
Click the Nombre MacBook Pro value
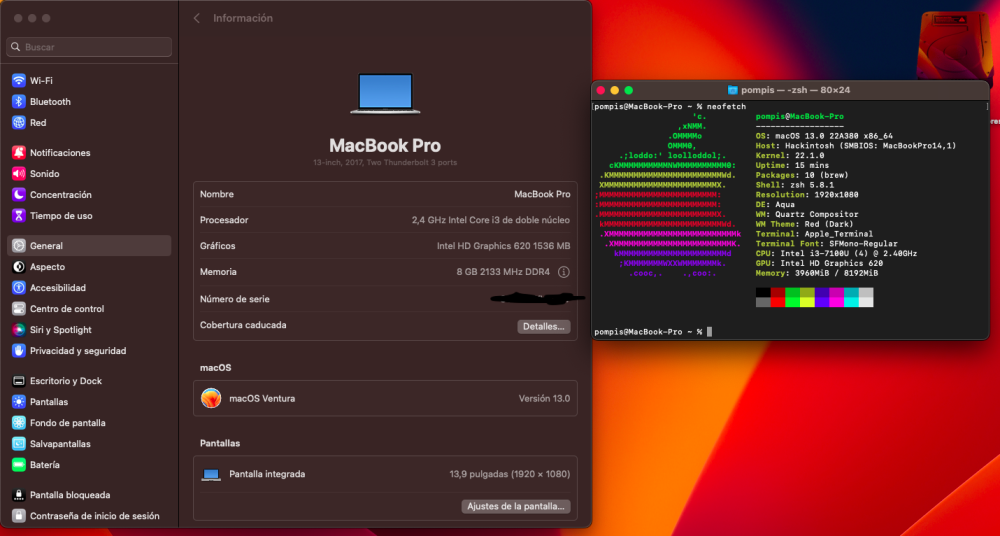(x=542, y=195)
